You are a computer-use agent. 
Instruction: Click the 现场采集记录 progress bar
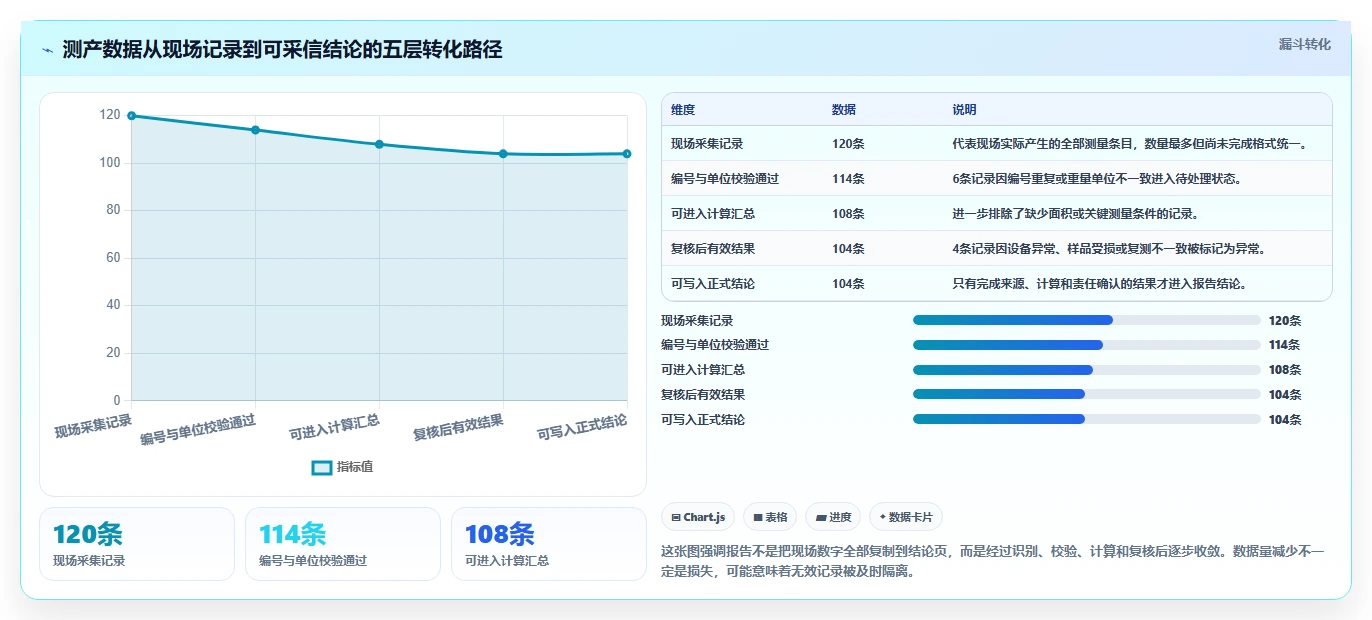[x=1086, y=320]
